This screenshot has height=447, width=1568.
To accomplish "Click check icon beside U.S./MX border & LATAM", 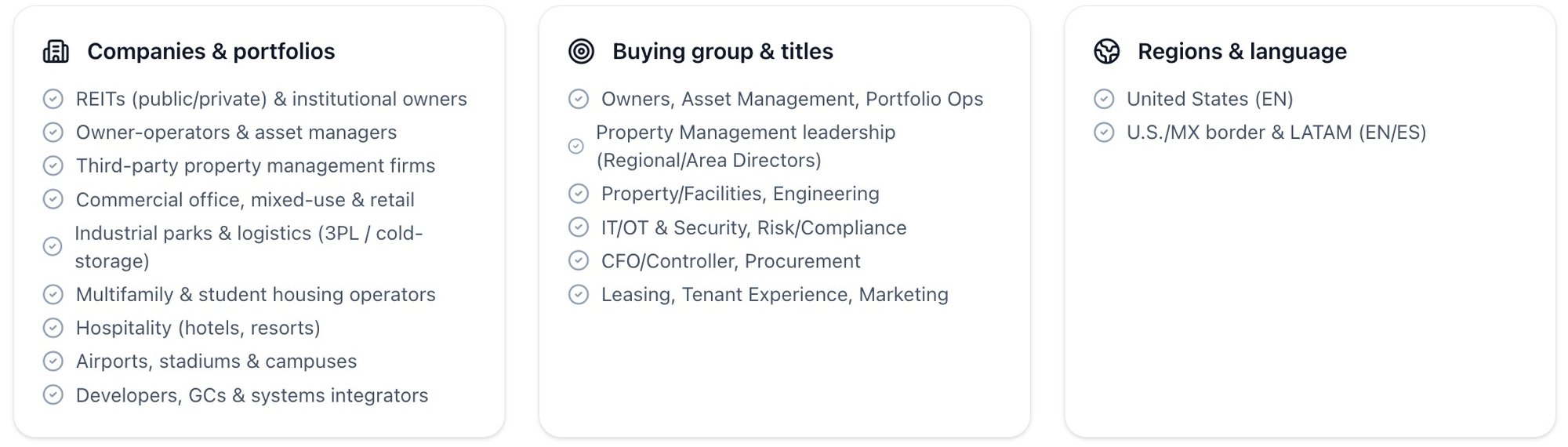I will pos(1104,133).
